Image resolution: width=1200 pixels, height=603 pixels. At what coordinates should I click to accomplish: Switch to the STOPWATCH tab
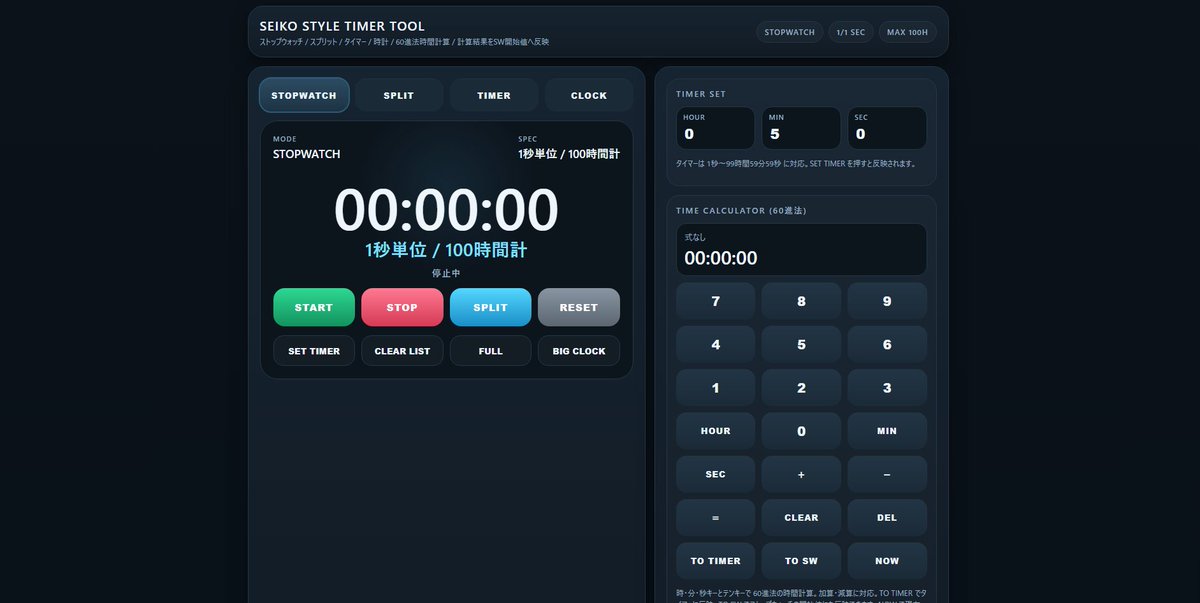tap(304, 95)
